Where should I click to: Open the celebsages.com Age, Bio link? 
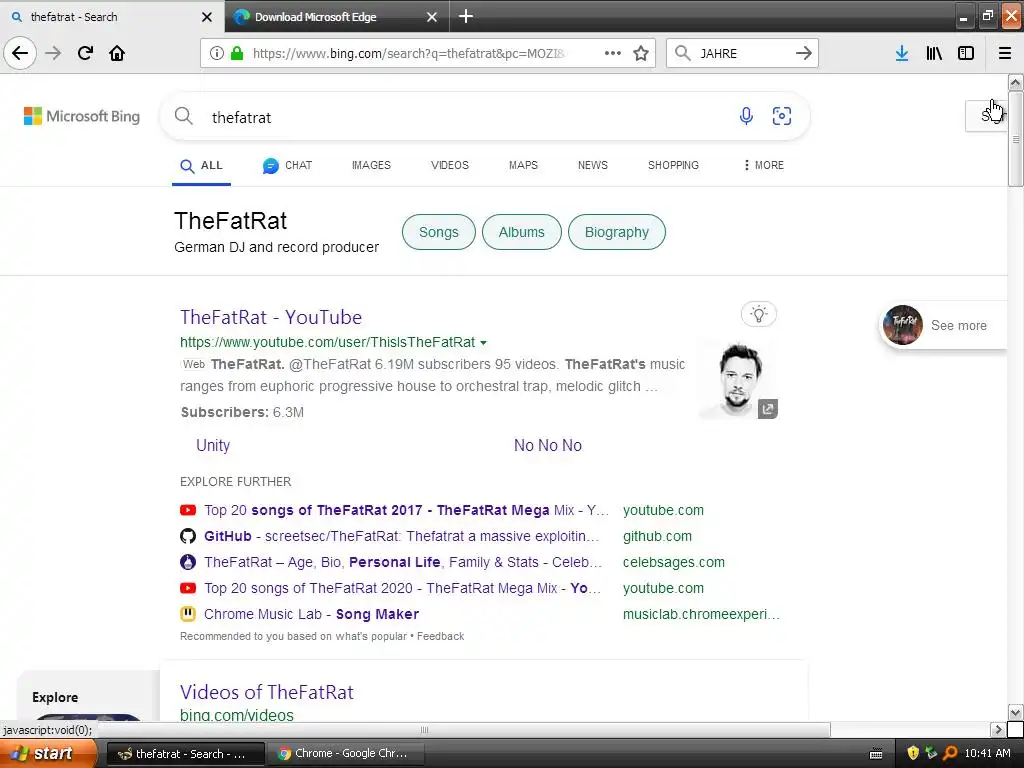pyautogui.click(x=402, y=562)
